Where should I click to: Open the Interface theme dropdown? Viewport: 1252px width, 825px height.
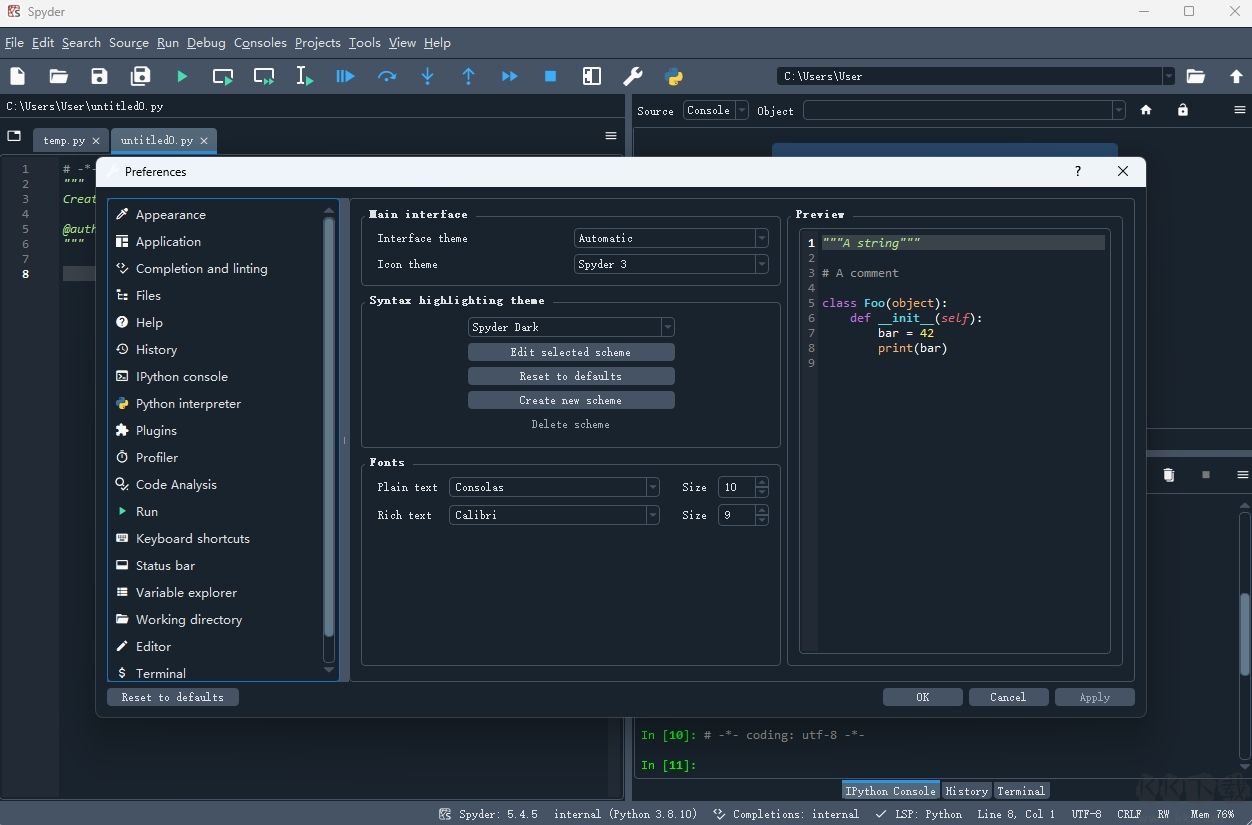click(x=671, y=238)
